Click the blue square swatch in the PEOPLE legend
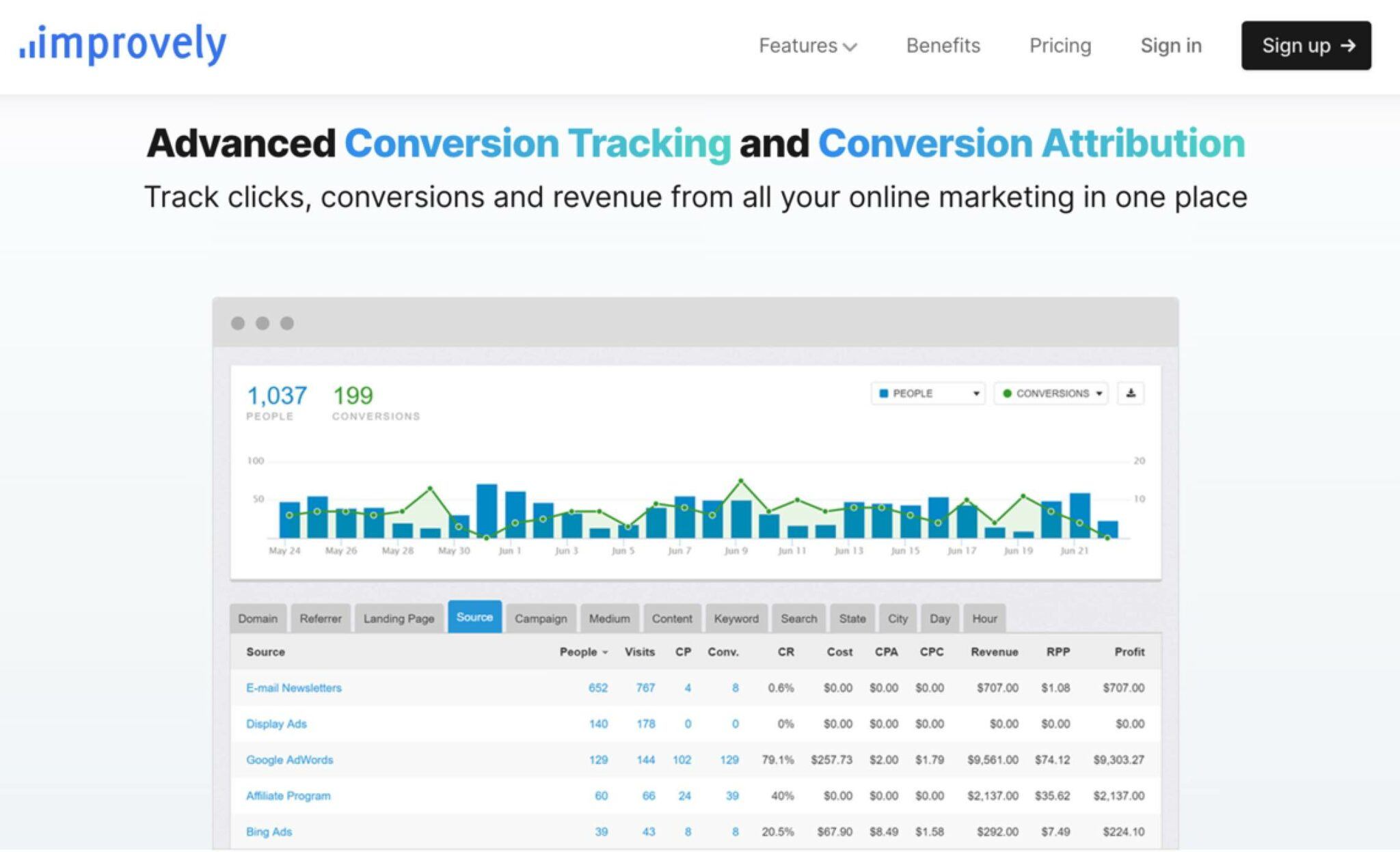The width and height of the screenshot is (1400, 852). (x=885, y=393)
